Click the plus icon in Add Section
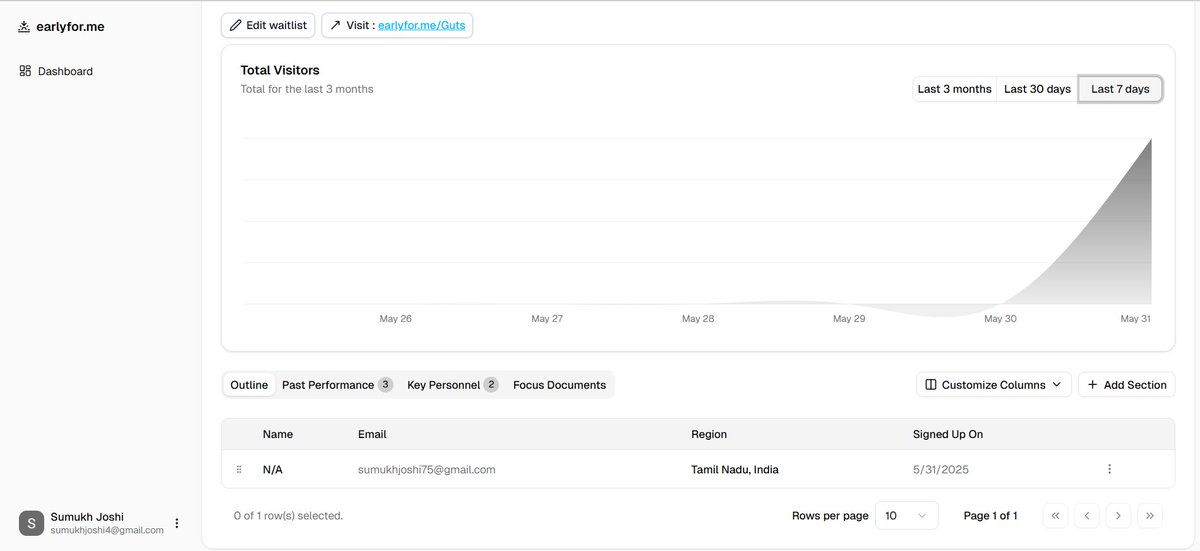Screen dimensions: 1200x551 tap(1092, 385)
